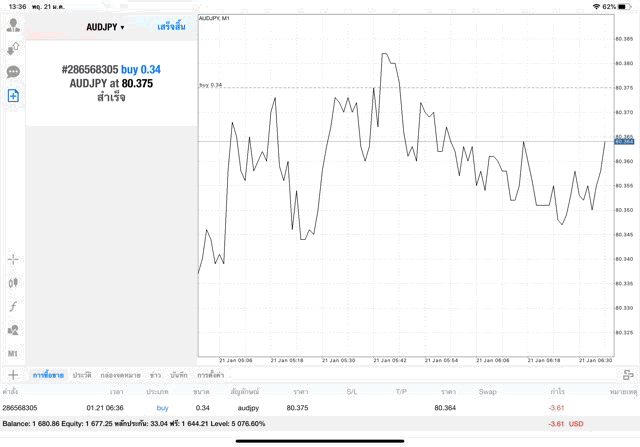Click the 80.364 price label on axis

point(624,141)
